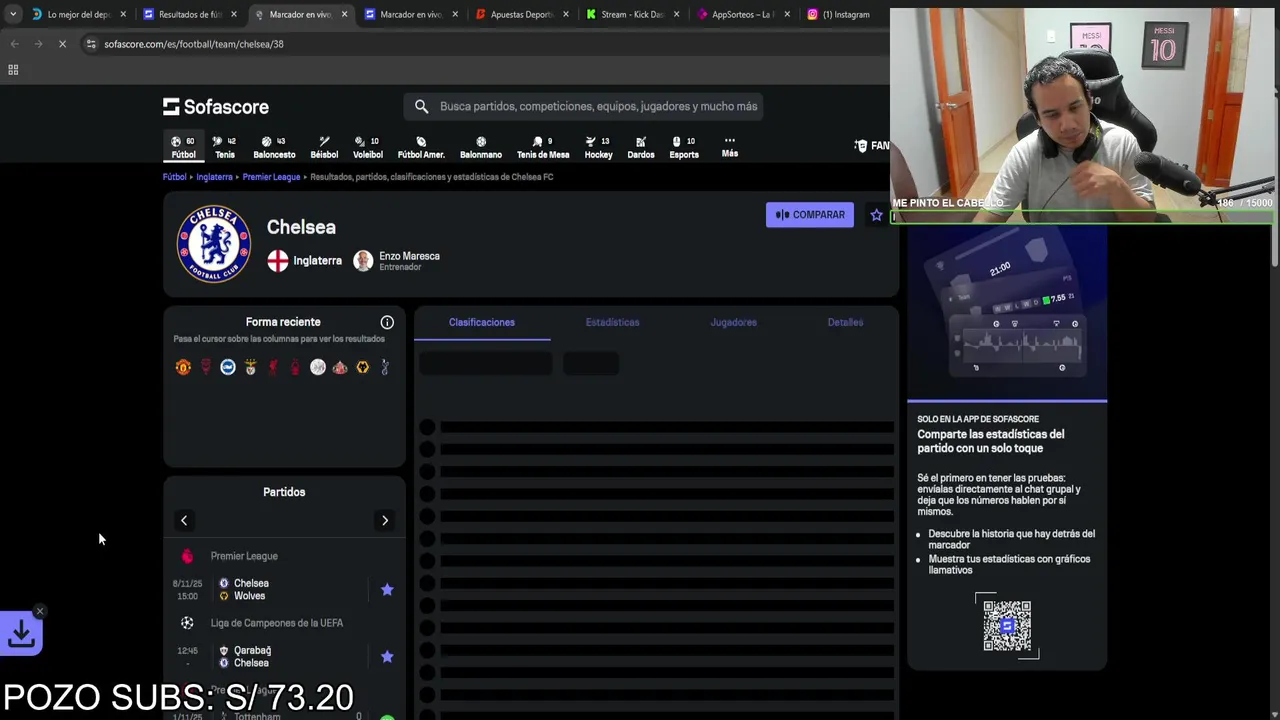Show next matches with right arrow
Image resolution: width=1280 pixels, height=720 pixels.
click(x=385, y=520)
